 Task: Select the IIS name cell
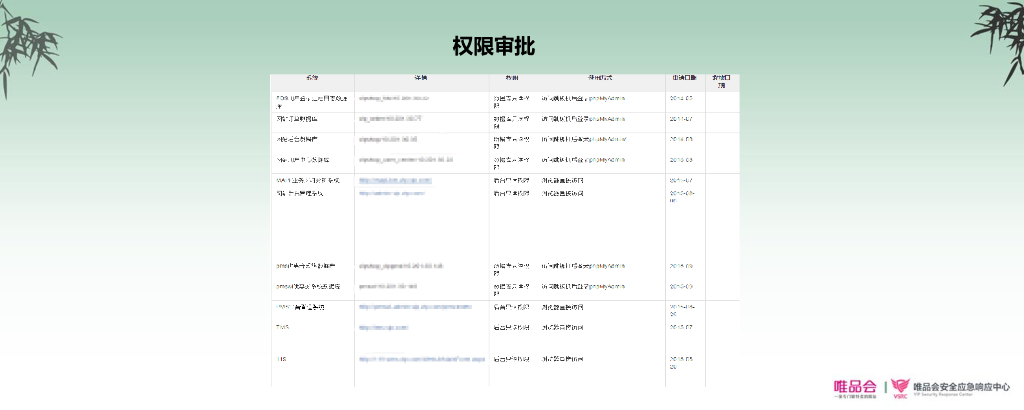coord(281,358)
